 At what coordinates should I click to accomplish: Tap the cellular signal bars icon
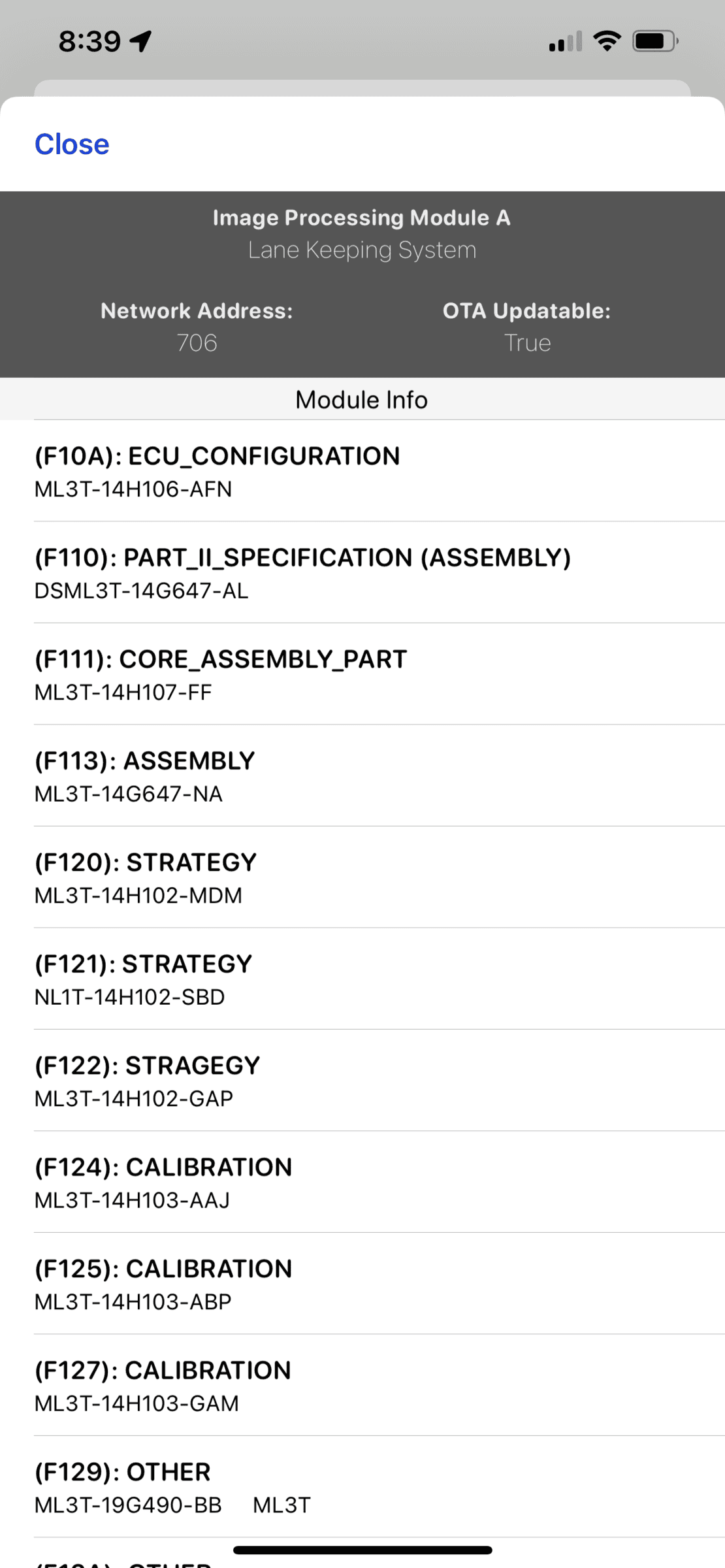pos(565,42)
